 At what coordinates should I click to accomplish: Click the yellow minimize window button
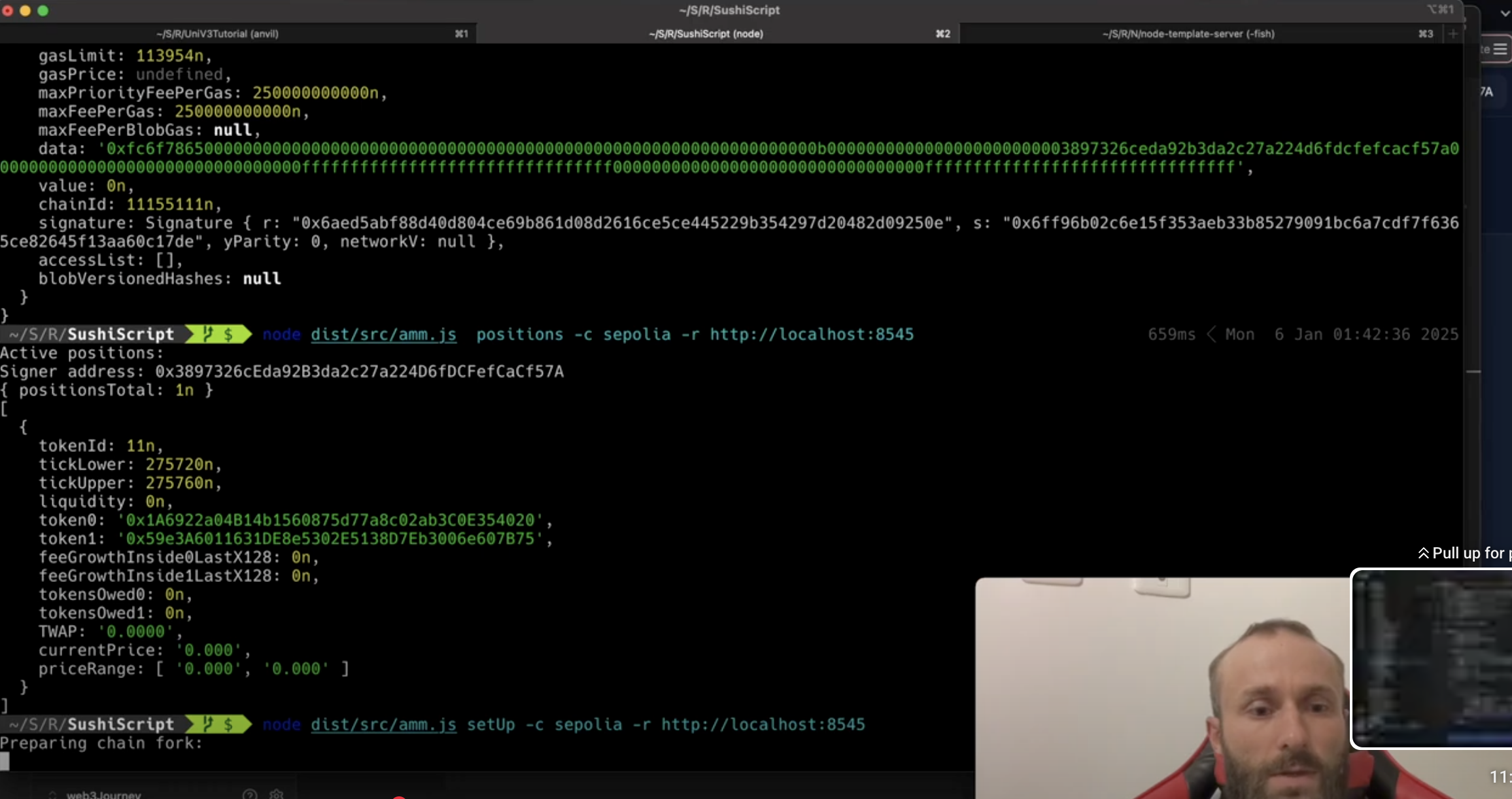click(x=26, y=10)
